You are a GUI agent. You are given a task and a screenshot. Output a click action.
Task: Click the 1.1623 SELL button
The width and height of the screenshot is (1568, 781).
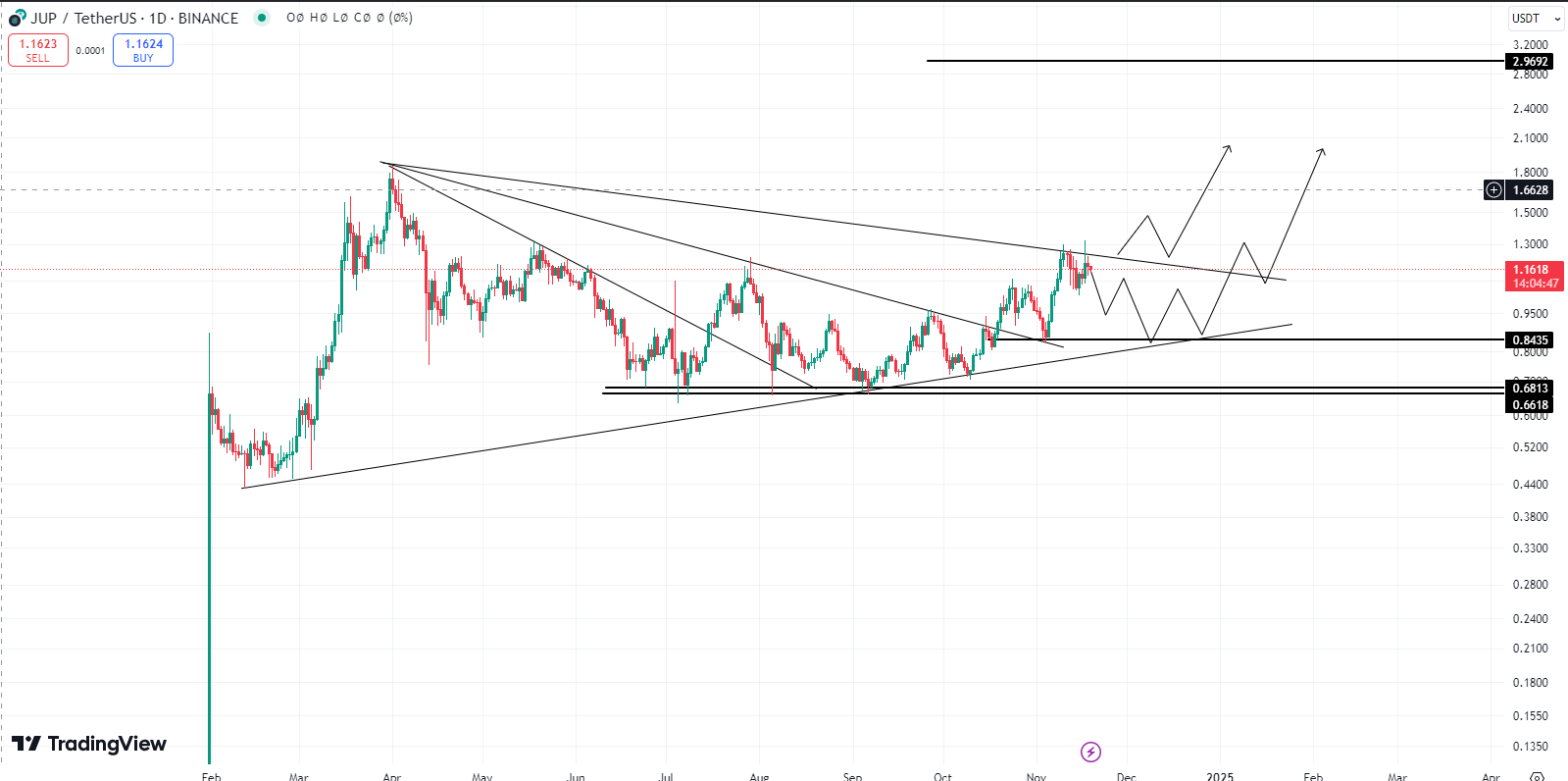pos(38,50)
